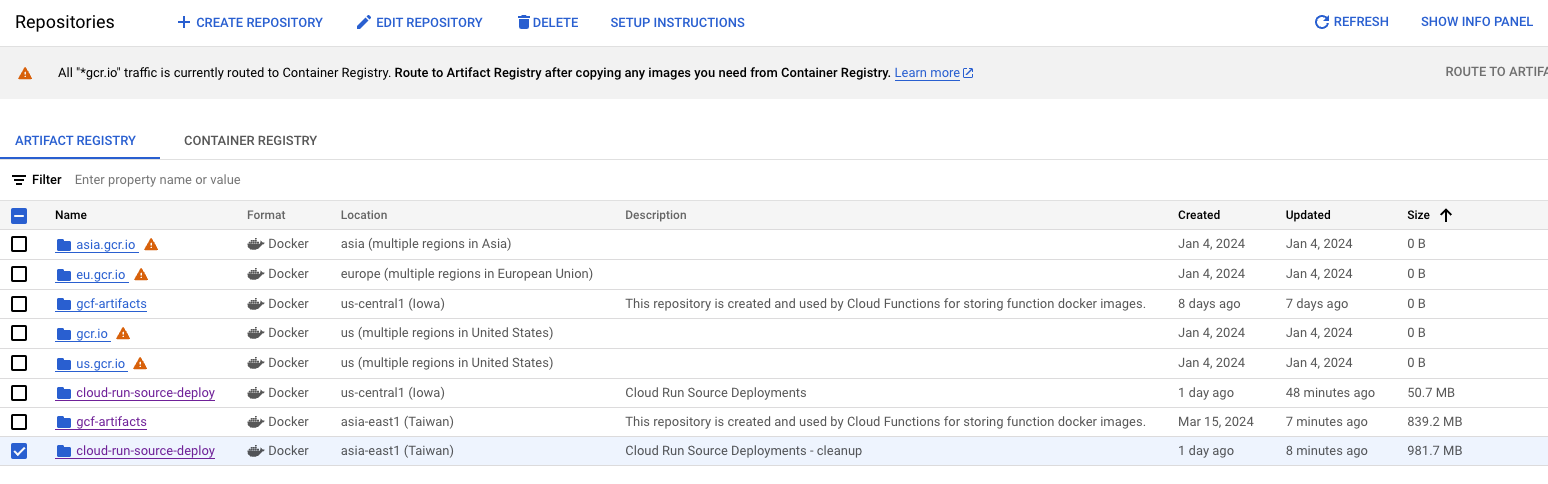This screenshot has width=1548, height=484.
Task: Open the Learn more link
Action: [927, 73]
